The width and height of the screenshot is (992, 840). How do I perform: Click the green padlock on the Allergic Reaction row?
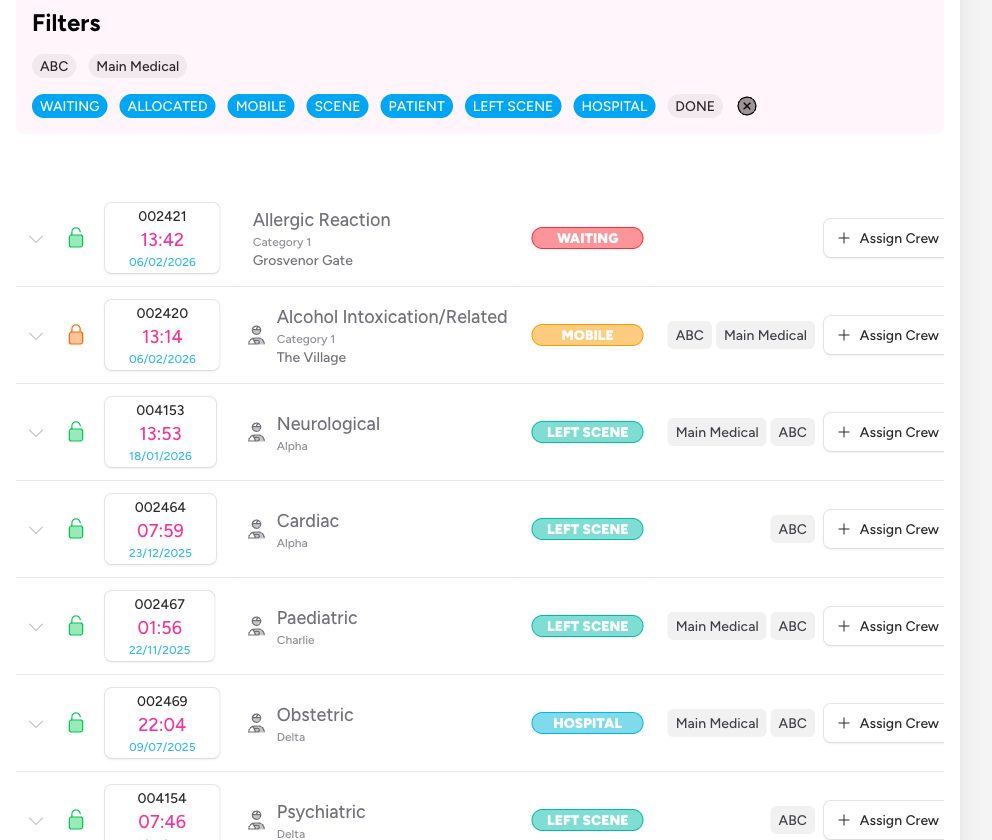(x=76, y=238)
